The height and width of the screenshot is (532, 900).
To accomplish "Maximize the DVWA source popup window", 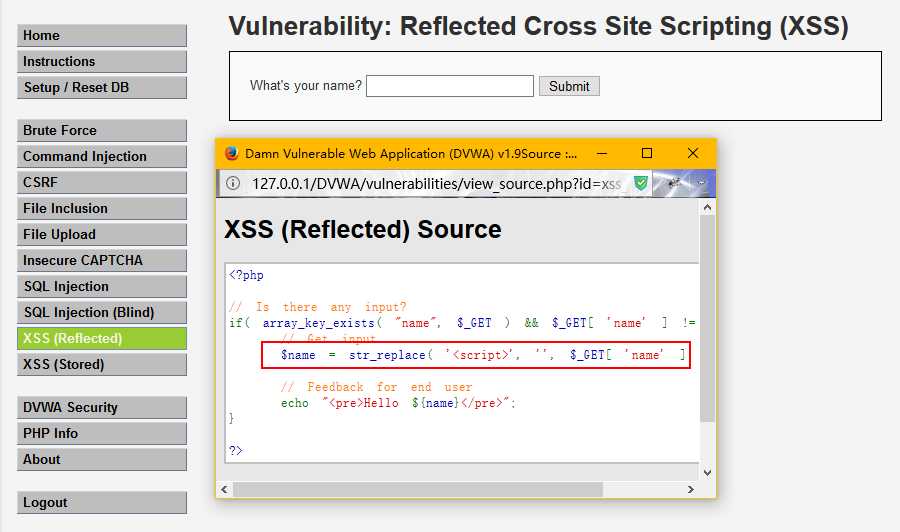I will [647, 153].
